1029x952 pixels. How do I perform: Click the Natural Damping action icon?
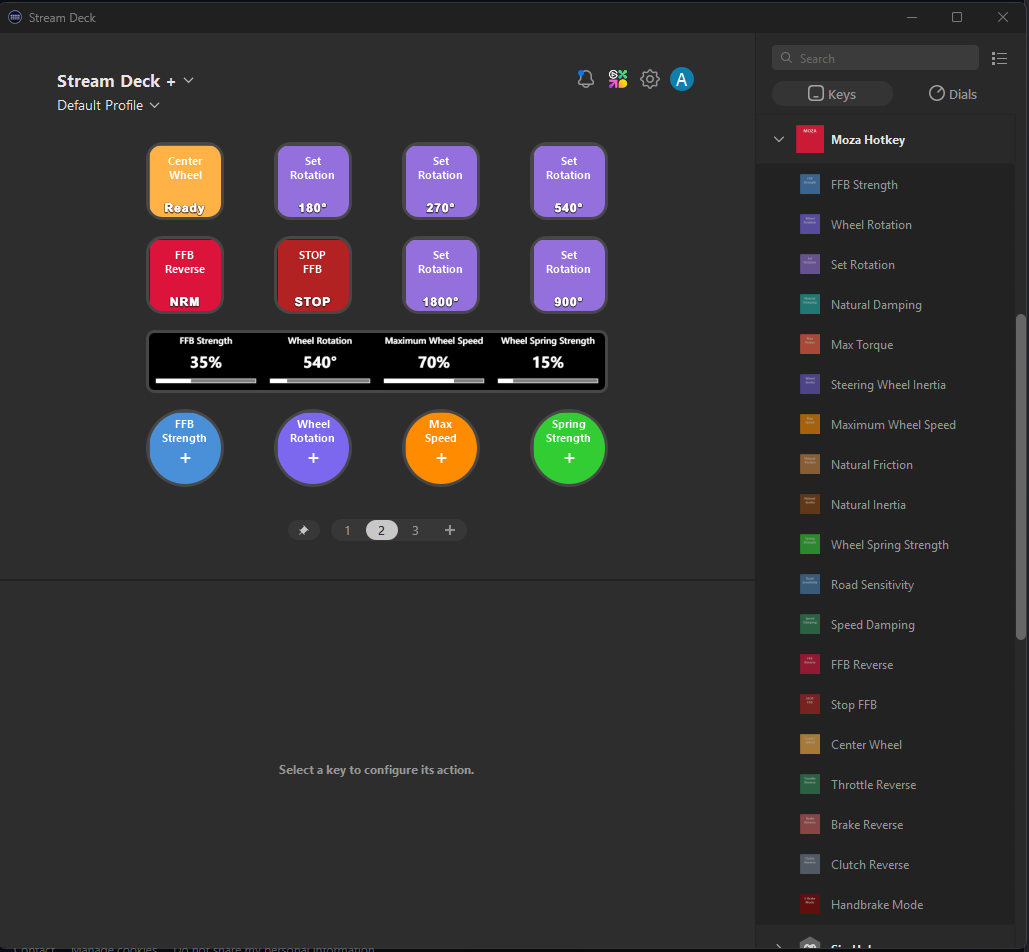[x=810, y=304]
